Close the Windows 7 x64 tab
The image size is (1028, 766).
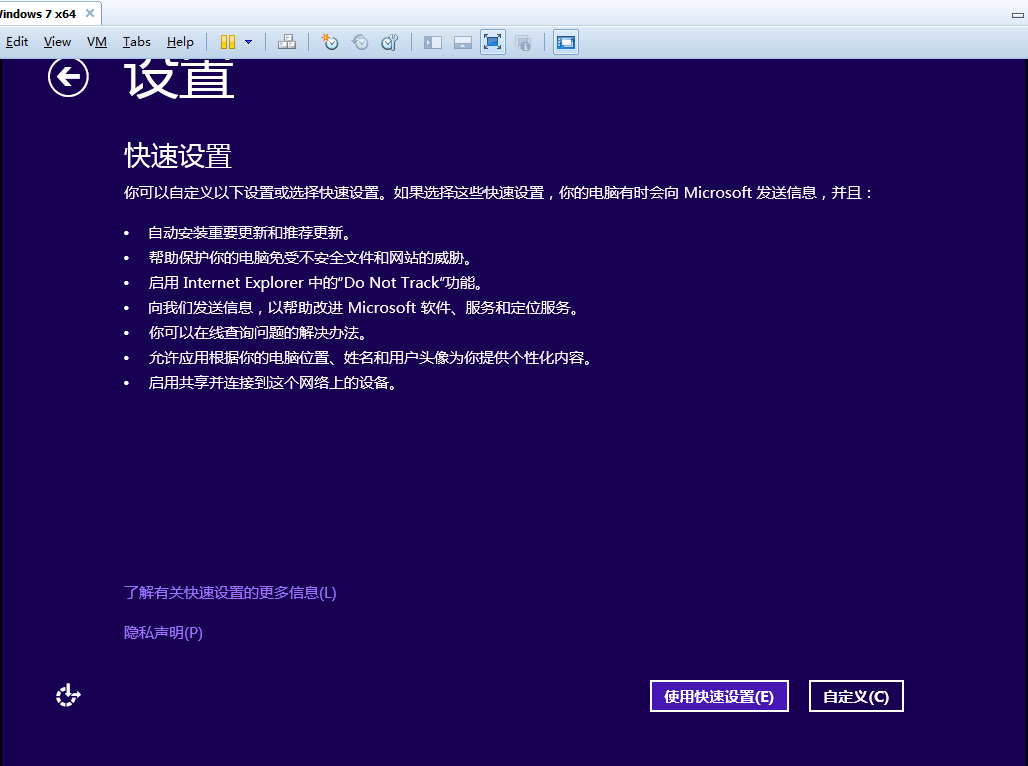coord(90,13)
